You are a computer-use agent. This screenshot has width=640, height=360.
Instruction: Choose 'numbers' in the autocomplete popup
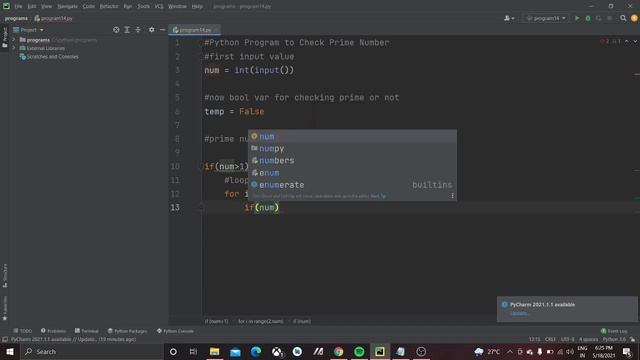pyautogui.click(x=352, y=160)
